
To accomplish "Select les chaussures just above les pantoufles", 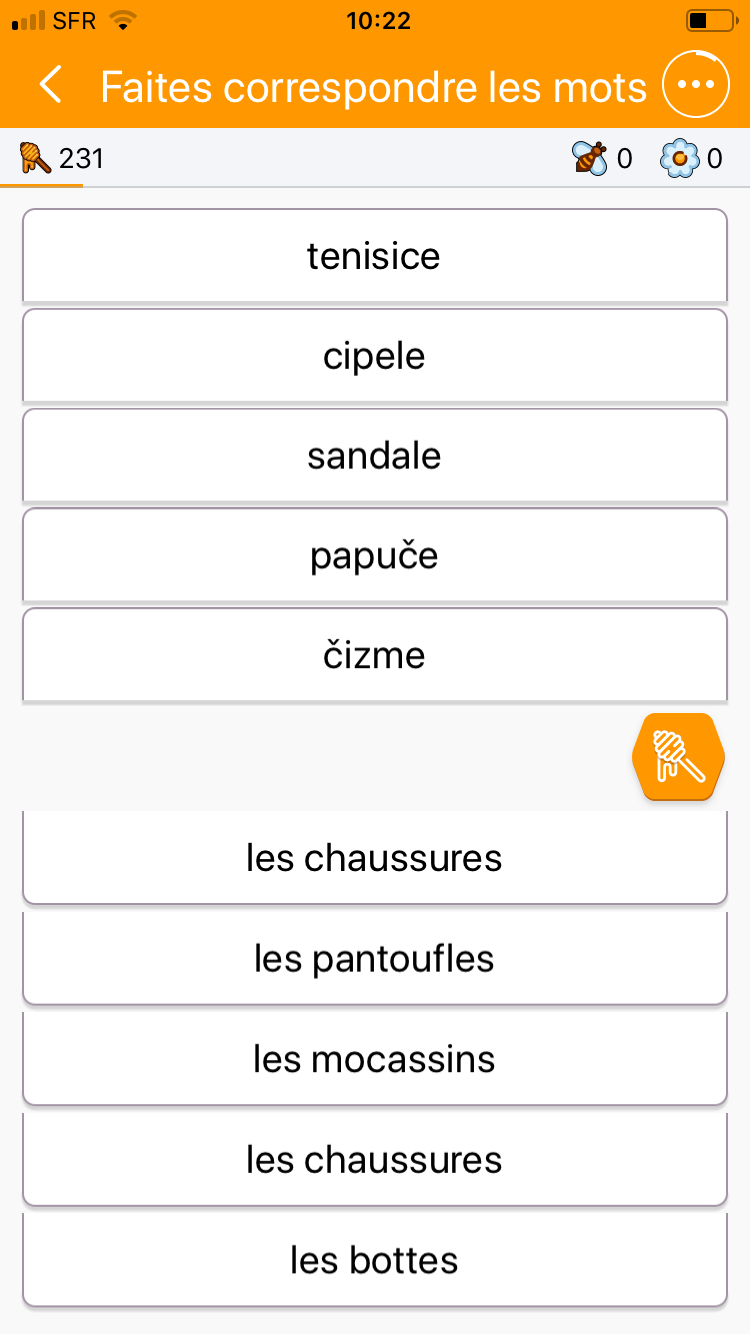I will [x=374, y=858].
